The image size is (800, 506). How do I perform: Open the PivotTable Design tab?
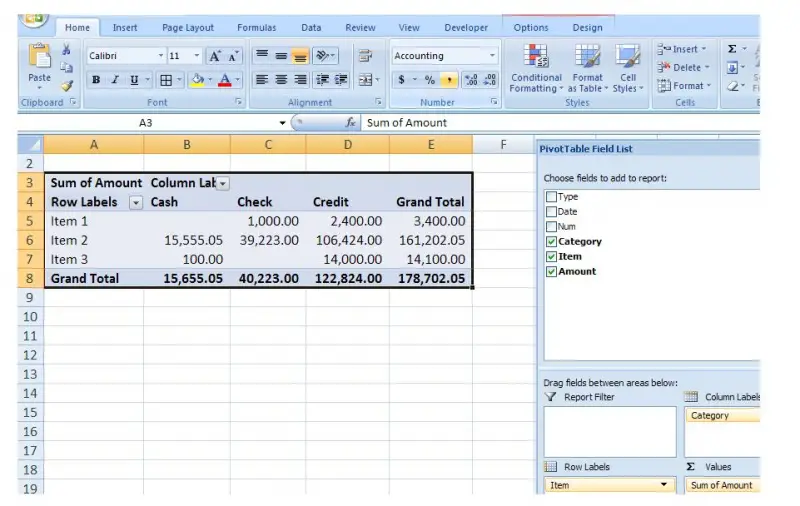[587, 28]
